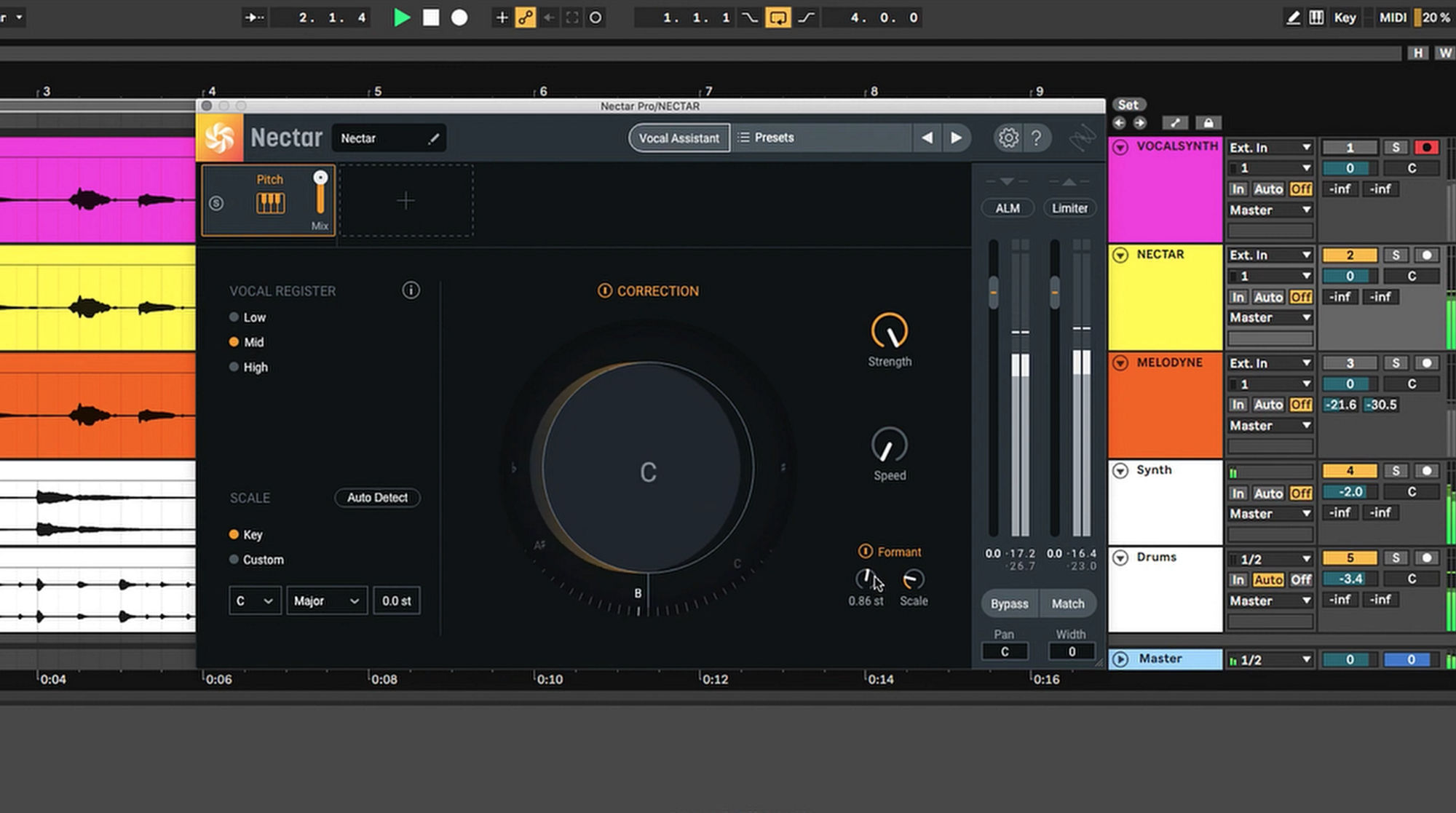Viewport: 1456px width, 813px height.
Task: Click the Formant Scale knob
Action: (x=913, y=579)
